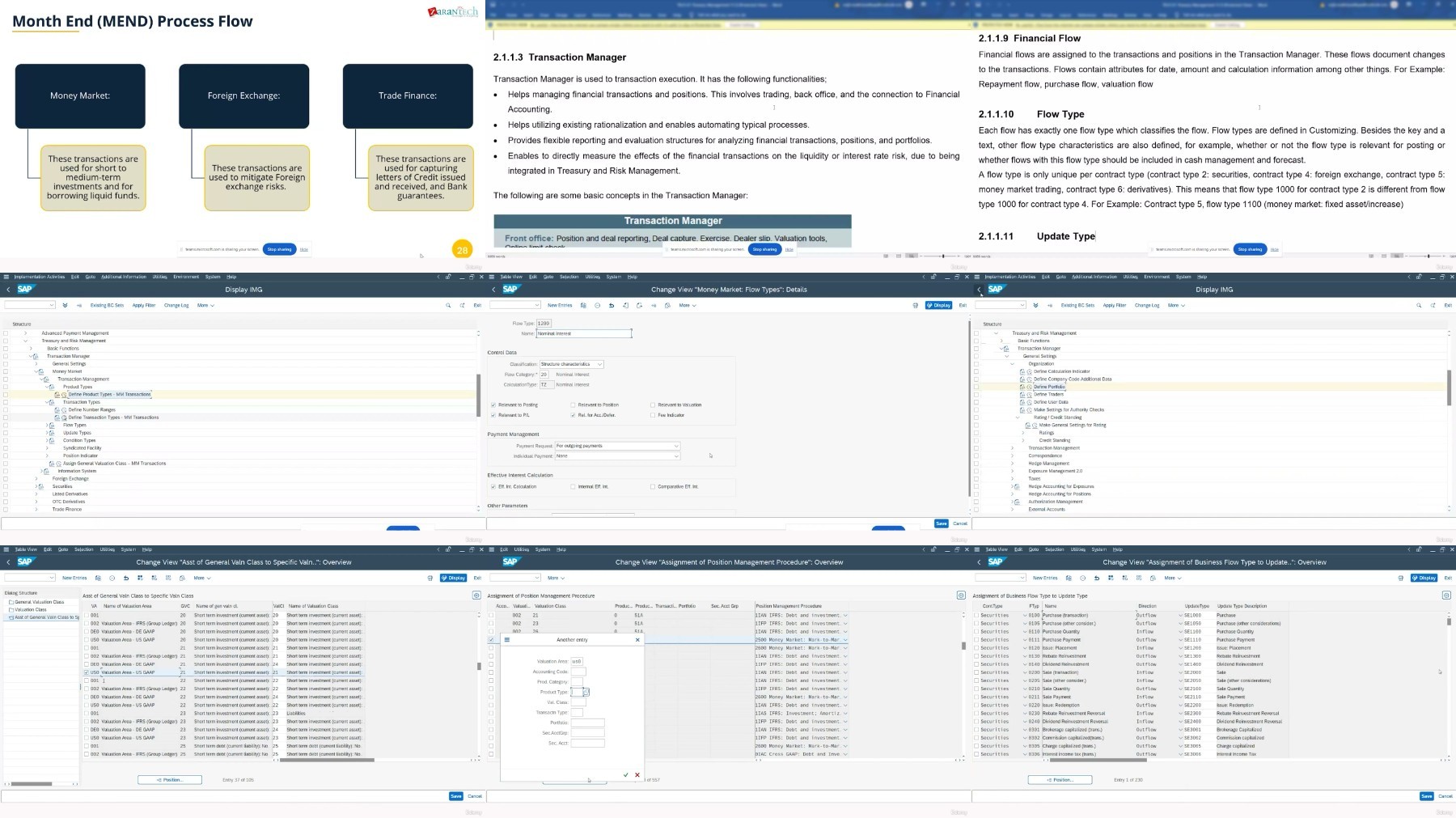Click the Undo icon in Flow Types Details toolbar
This screenshot has width=1456, height=818.
click(x=611, y=305)
